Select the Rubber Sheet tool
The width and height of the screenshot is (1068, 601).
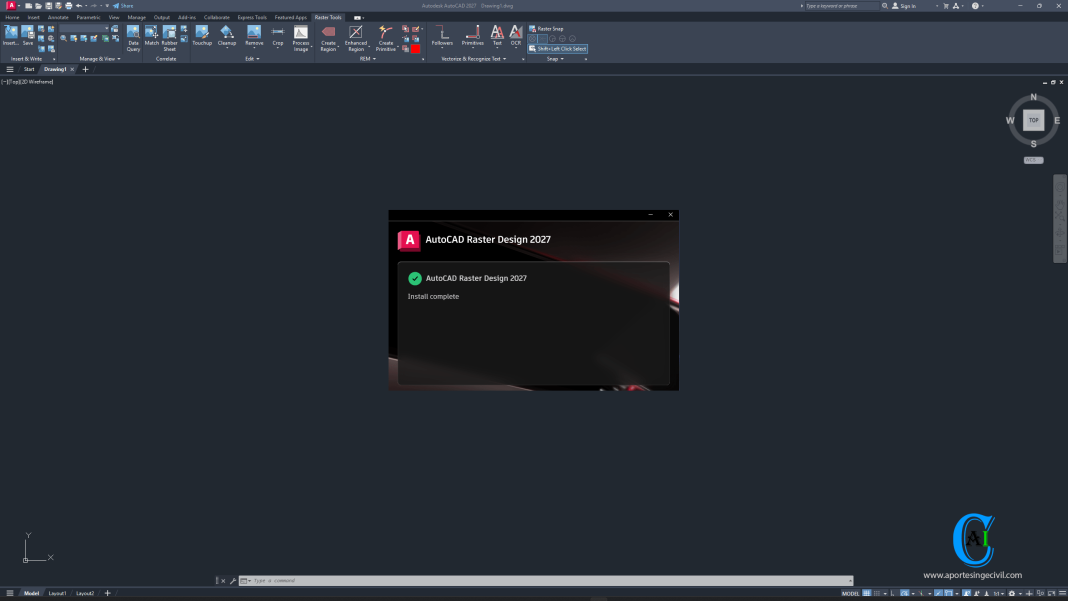coord(169,38)
